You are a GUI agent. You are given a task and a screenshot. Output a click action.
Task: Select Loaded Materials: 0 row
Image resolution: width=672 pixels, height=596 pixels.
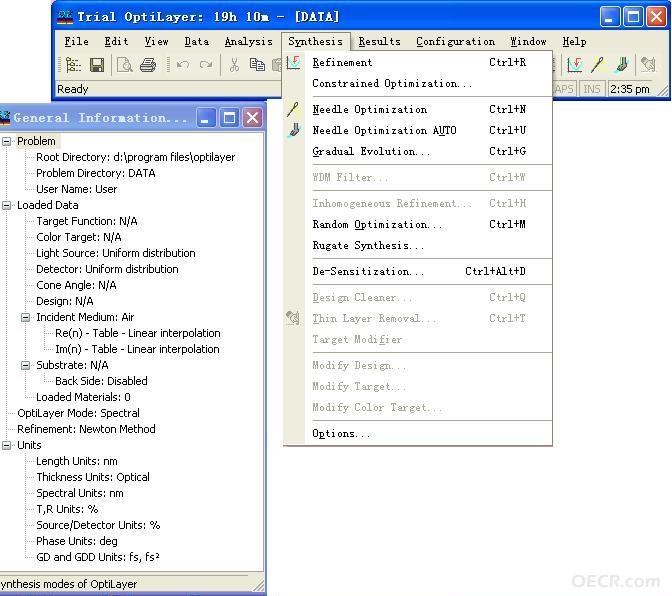point(83,397)
